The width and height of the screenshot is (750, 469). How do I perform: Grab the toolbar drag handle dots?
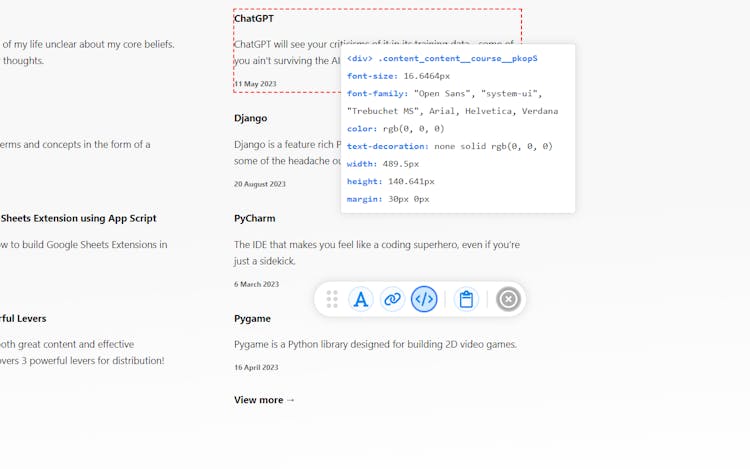tap(332, 299)
